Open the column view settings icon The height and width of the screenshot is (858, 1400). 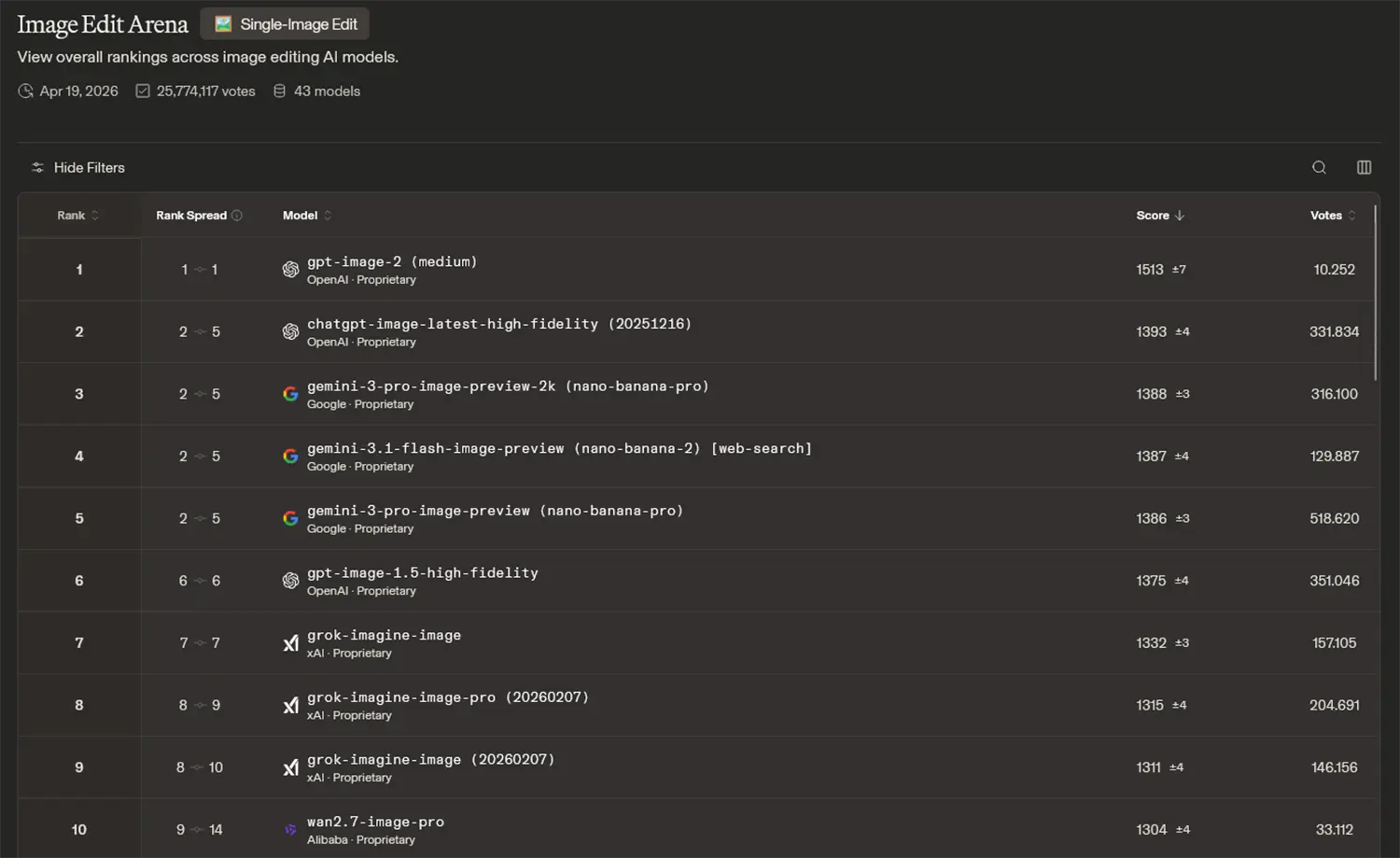[1364, 167]
